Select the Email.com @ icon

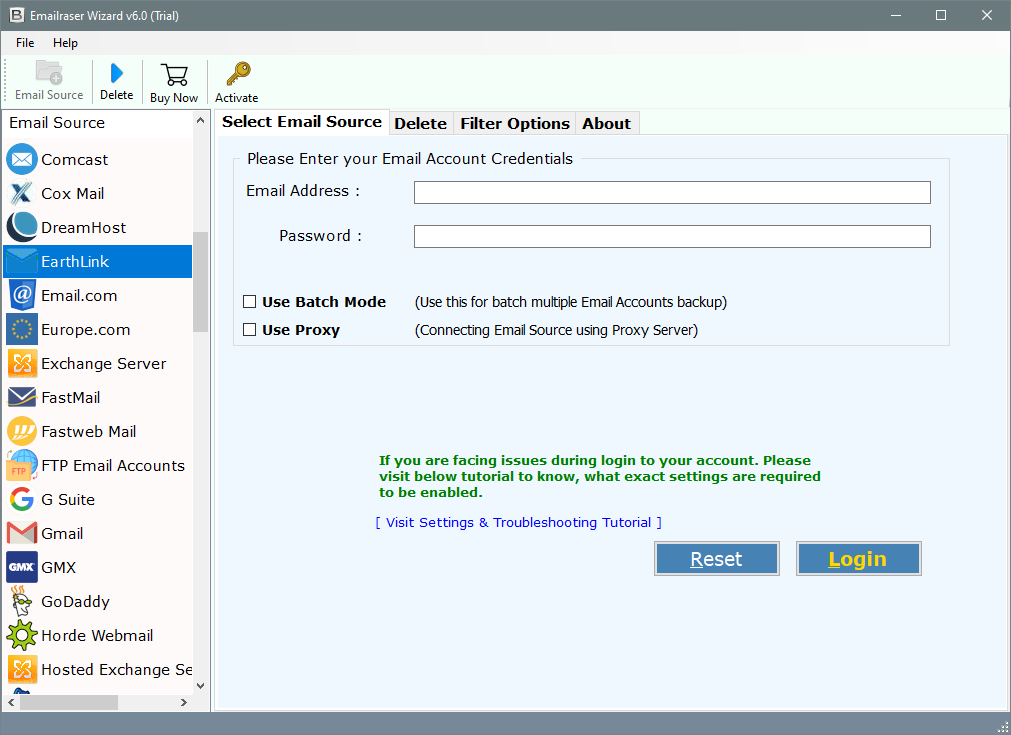click(22, 295)
